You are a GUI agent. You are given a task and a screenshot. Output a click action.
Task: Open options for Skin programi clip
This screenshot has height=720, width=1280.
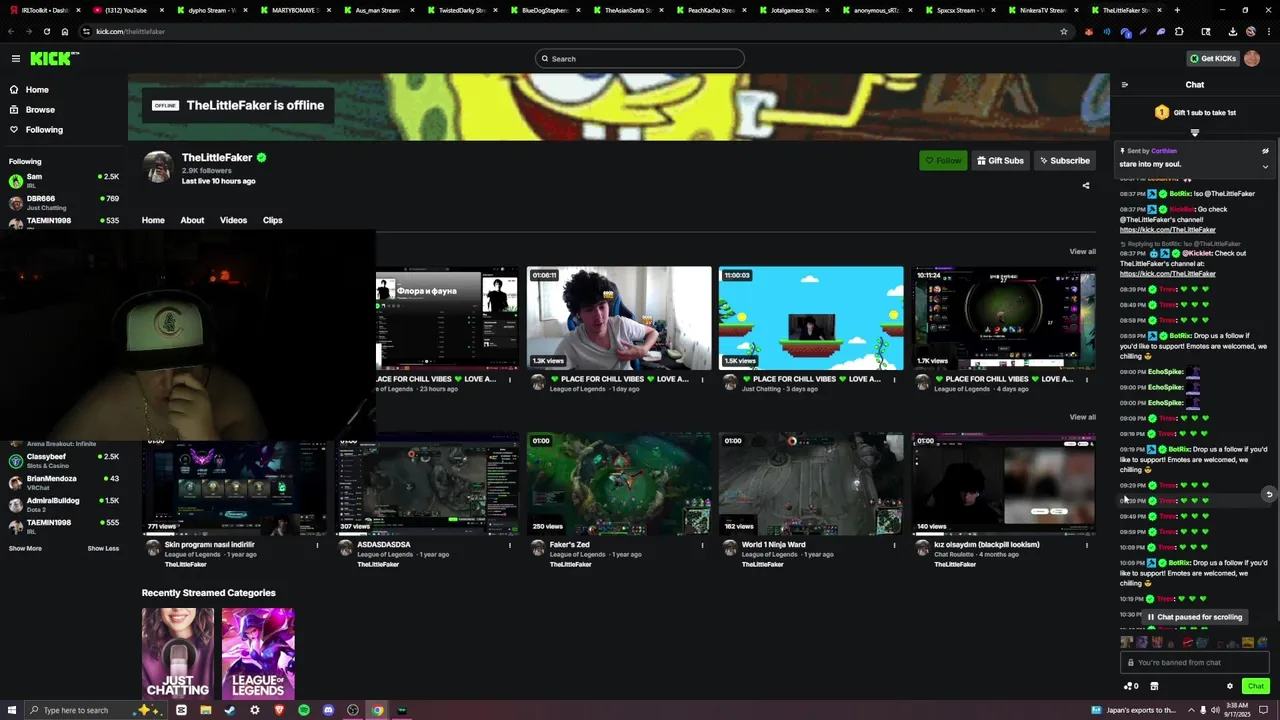(318, 545)
